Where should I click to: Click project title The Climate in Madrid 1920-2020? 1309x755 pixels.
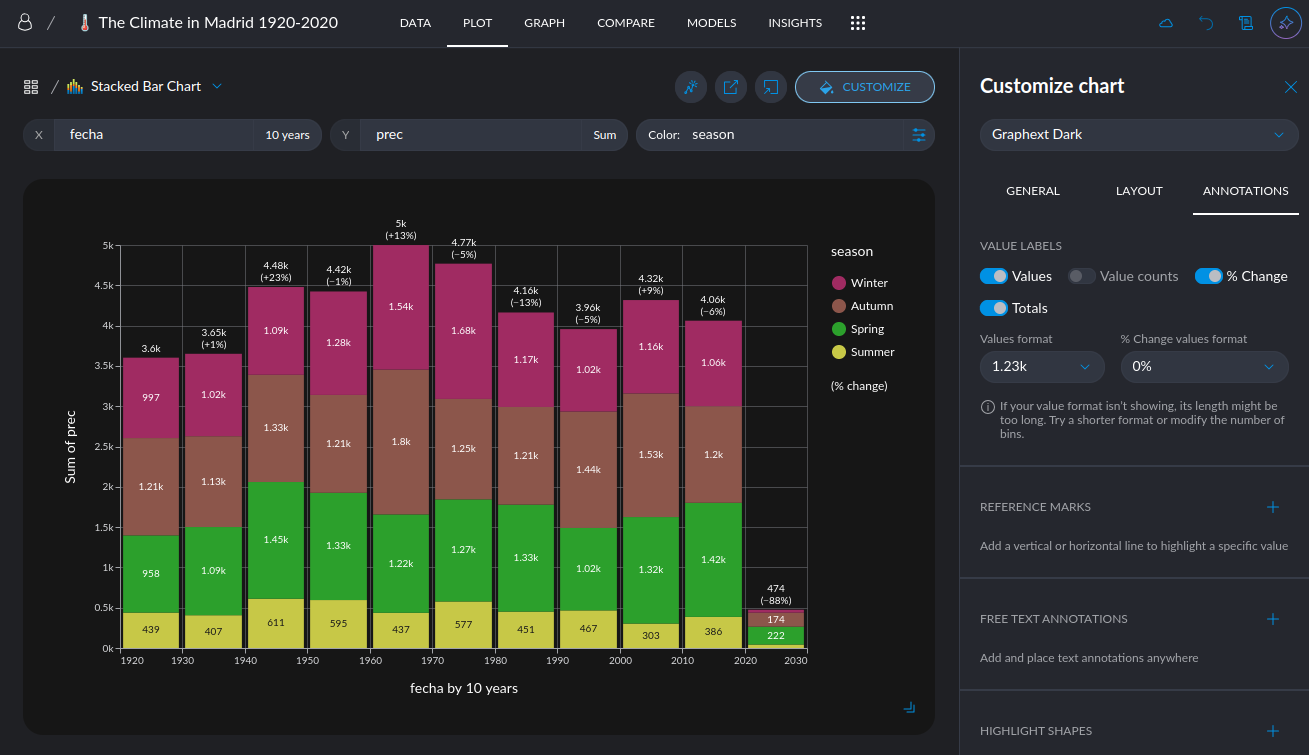click(218, 23)
